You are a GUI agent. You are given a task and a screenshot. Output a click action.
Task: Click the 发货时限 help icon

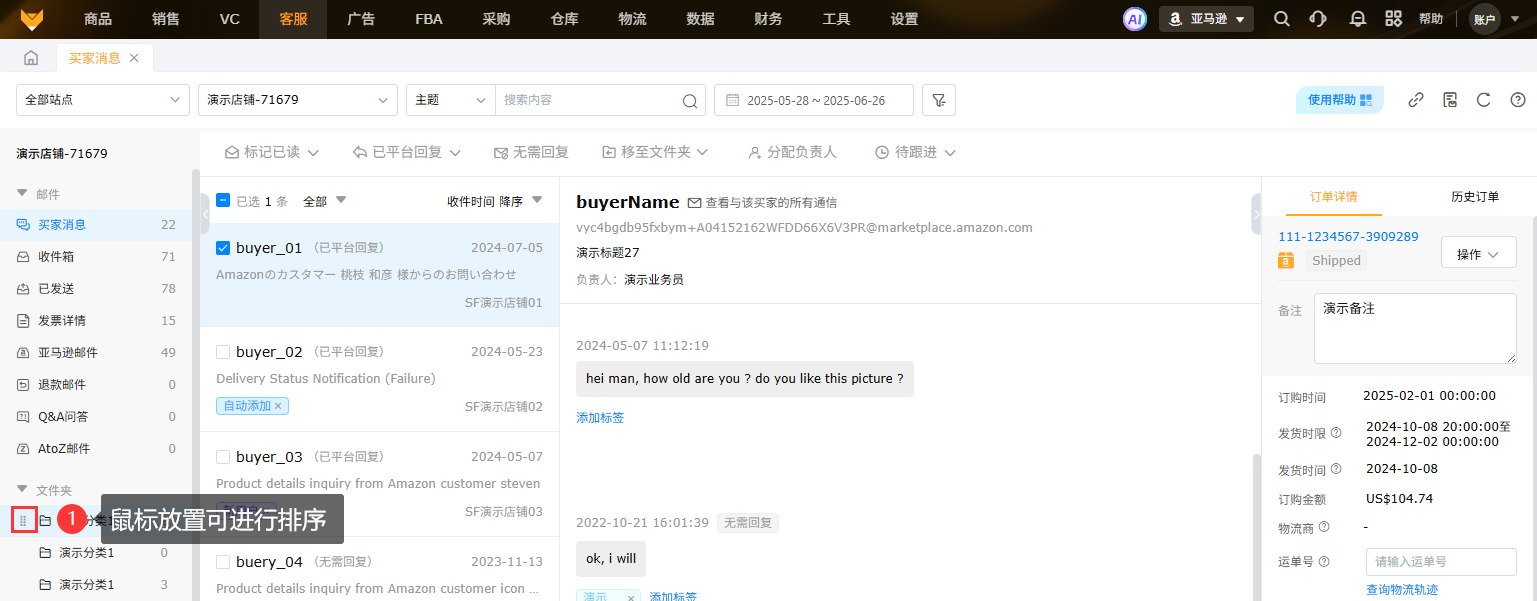coord(1336,433)
